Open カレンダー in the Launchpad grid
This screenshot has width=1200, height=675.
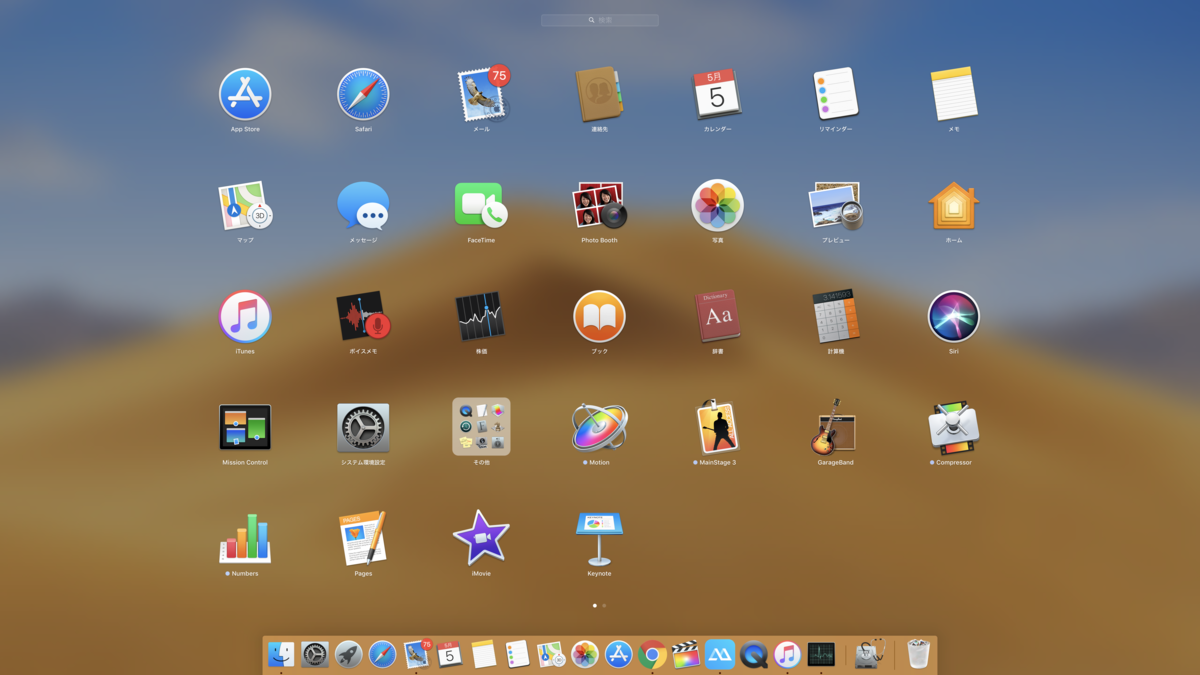click(717, 94)
